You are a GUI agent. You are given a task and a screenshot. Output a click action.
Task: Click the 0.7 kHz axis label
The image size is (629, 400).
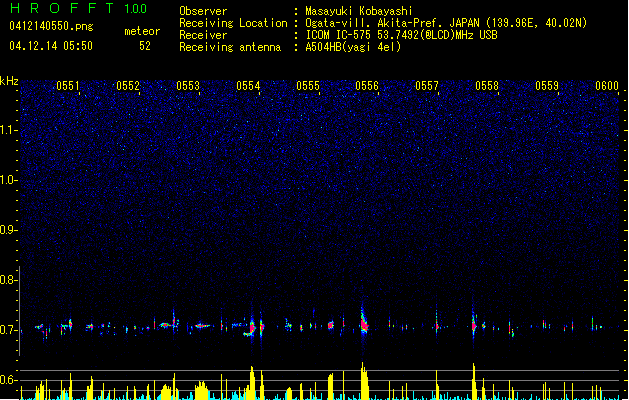[x=9, y=330]
